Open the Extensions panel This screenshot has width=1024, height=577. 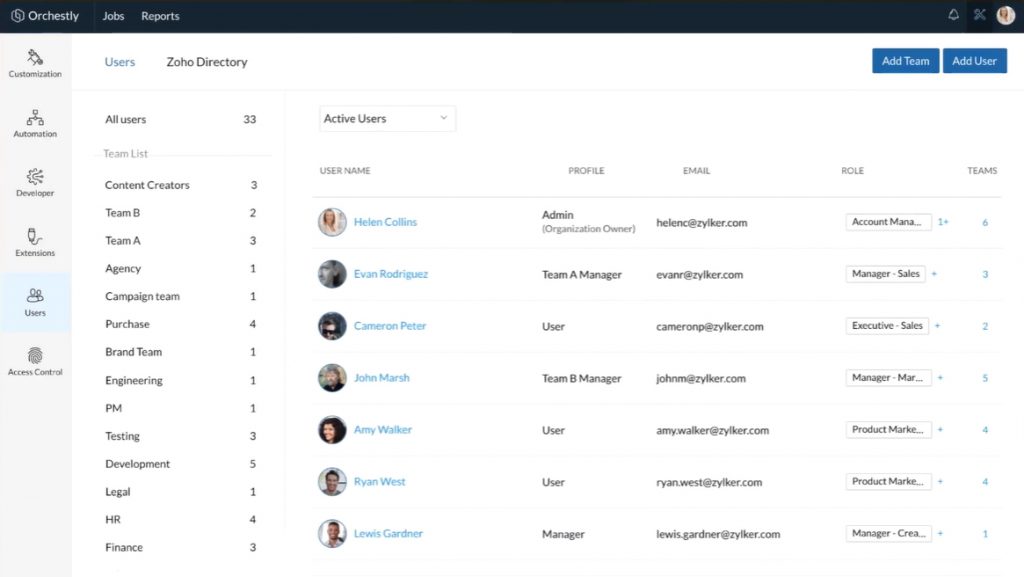point(35,243)
